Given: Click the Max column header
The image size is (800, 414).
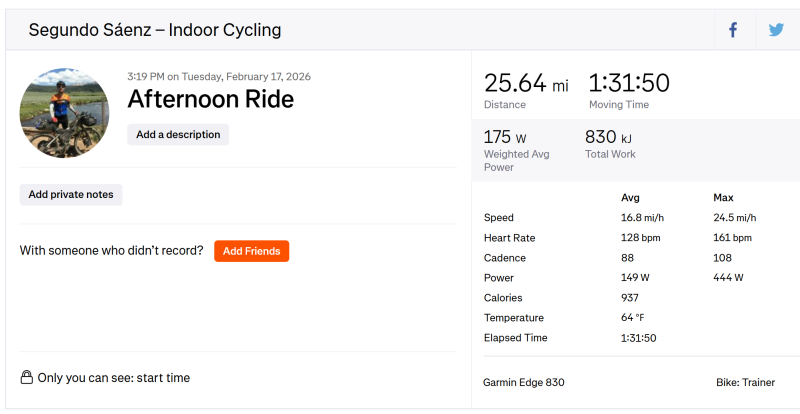Looking at the screenshot, I should (723, 197).
